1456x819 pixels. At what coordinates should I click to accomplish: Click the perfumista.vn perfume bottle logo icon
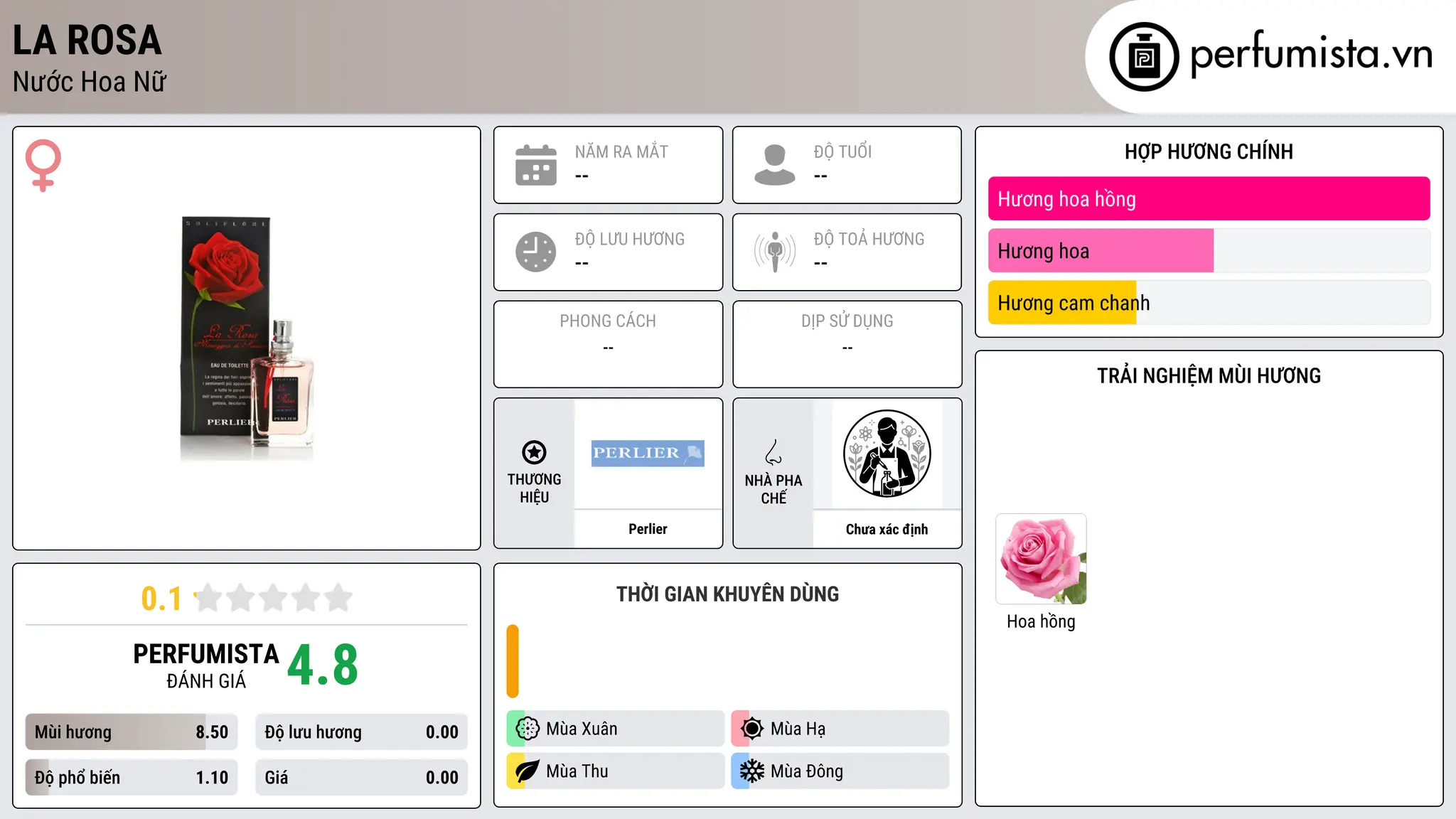pos(1144,57)
